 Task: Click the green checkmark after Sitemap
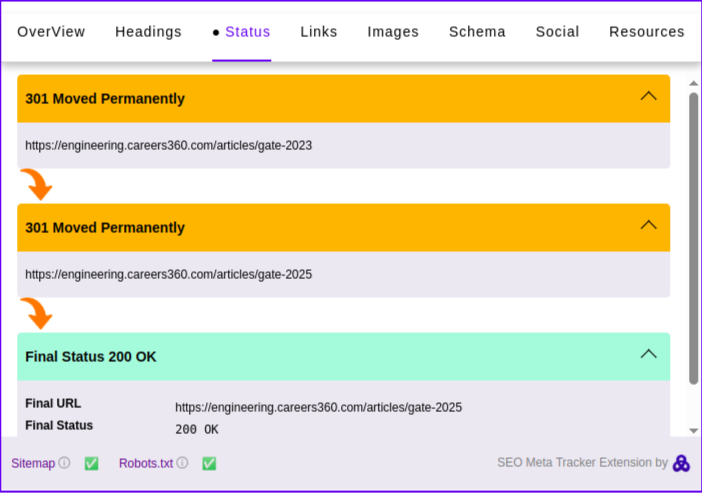coord(91,463)
